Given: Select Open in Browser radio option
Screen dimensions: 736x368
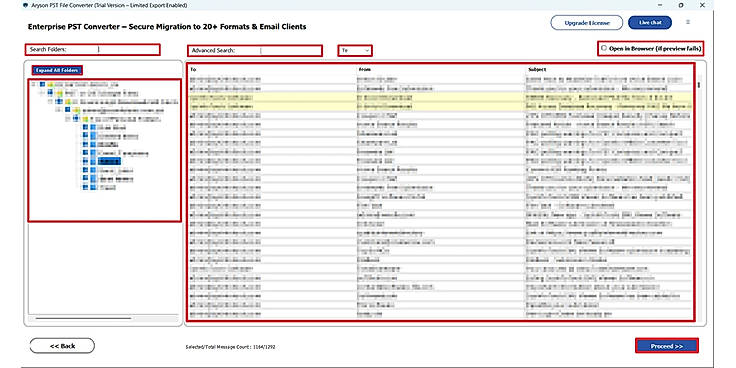Looking at the screenshot, I should 604,48.
